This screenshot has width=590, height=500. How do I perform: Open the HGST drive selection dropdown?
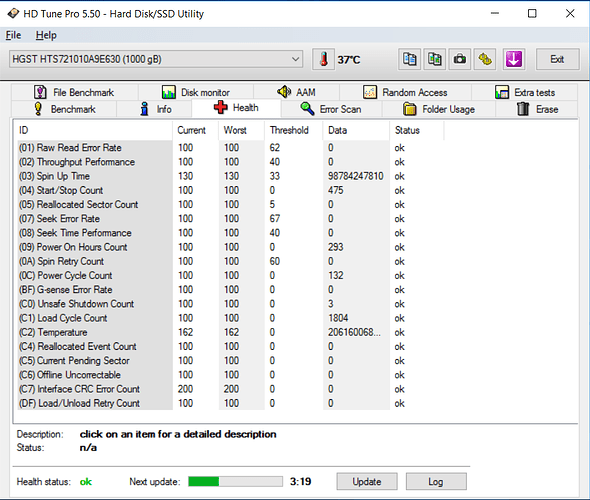click(156, 59)
